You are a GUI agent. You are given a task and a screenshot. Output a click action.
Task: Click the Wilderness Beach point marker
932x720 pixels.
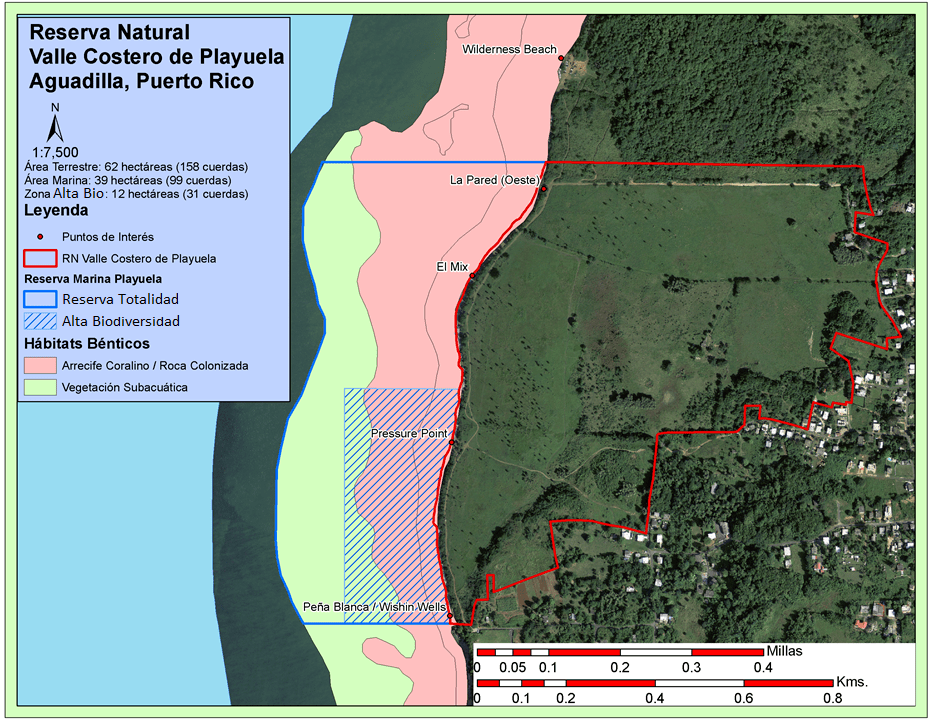click(561, 58)
